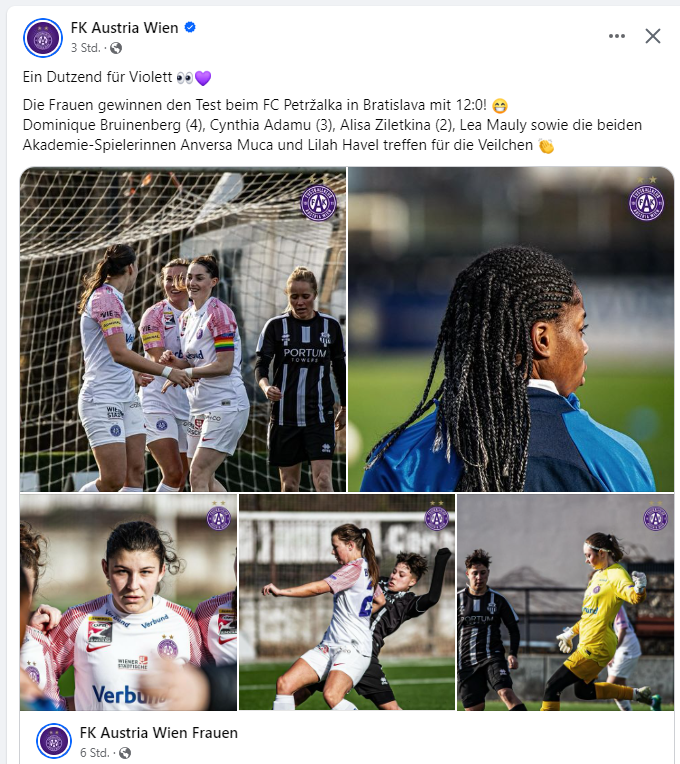Click the 3 Std. post timestamp

click(x=85, y=48)
